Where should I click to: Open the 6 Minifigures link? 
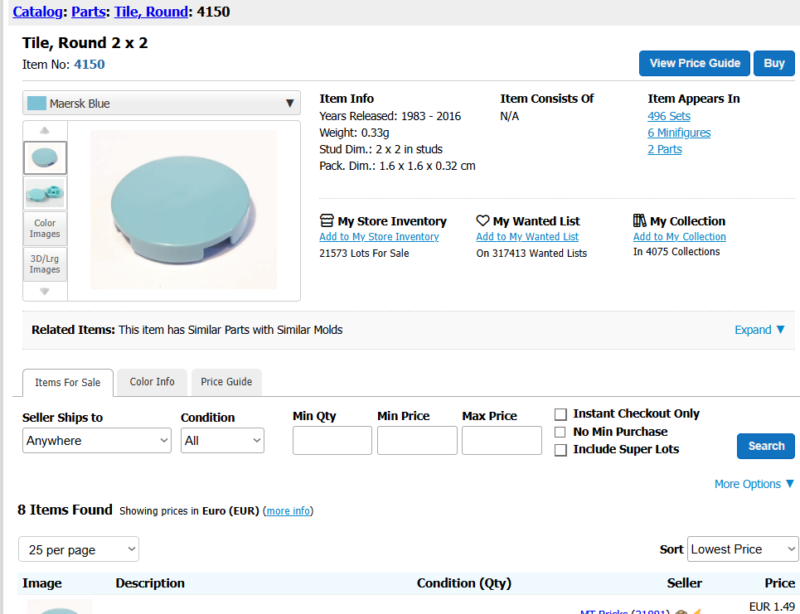tap(679, 133)
